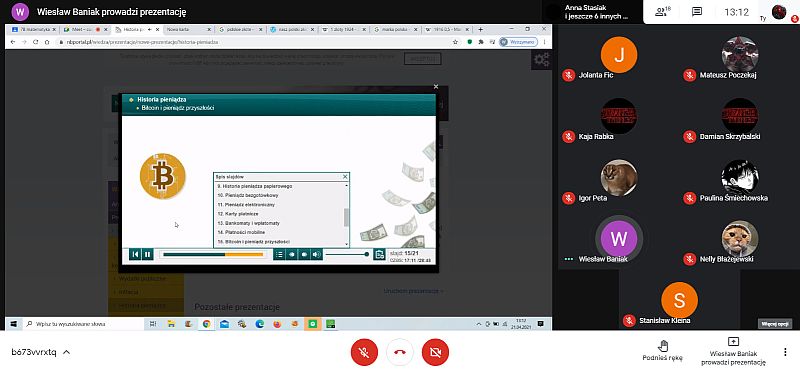800x373 pixels.
Task: Open the three-dot more options menu
Action: coord(785,352)
